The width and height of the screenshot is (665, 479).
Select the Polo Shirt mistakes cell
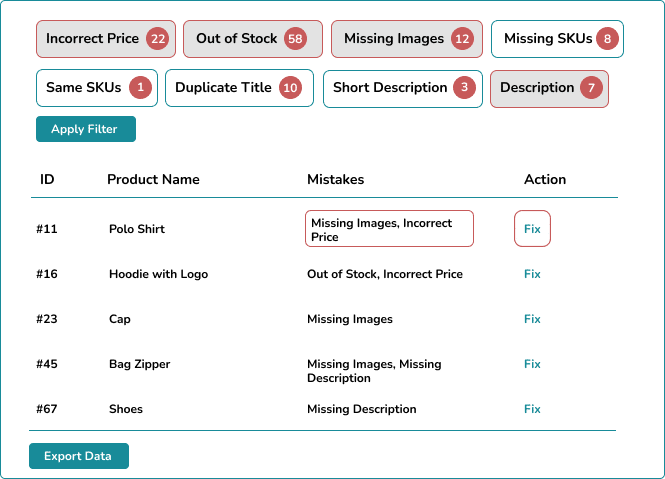pyautogui.click(x=389, y=229)
